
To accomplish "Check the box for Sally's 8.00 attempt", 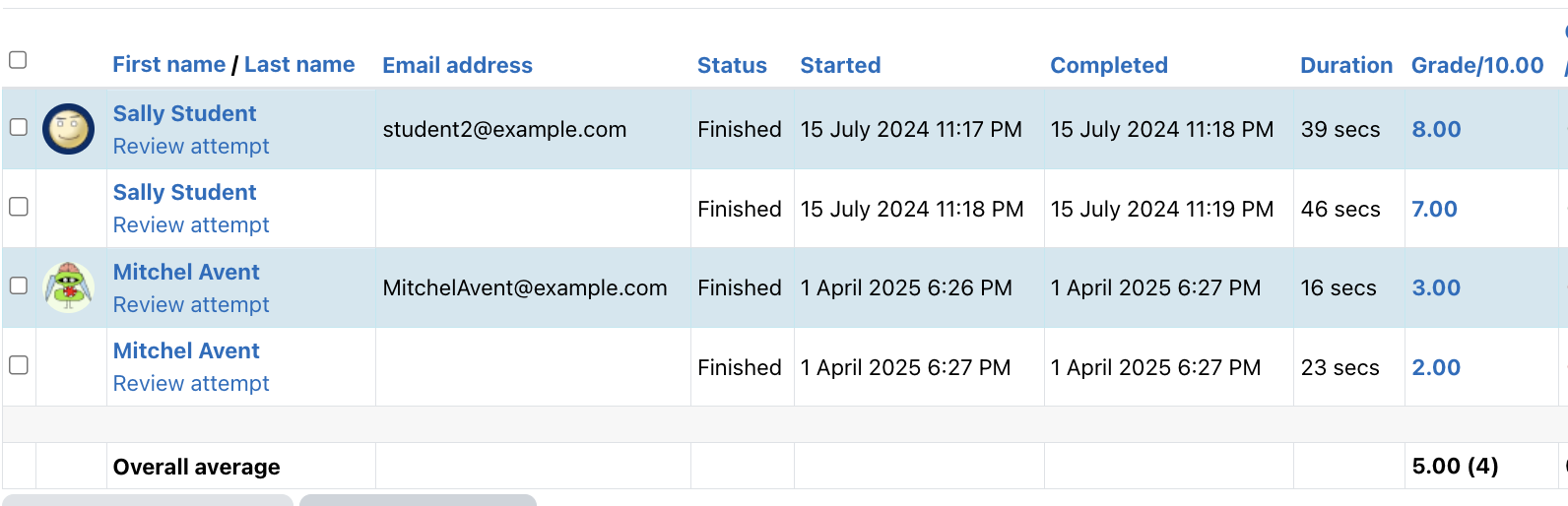I will tap(18, 127).
